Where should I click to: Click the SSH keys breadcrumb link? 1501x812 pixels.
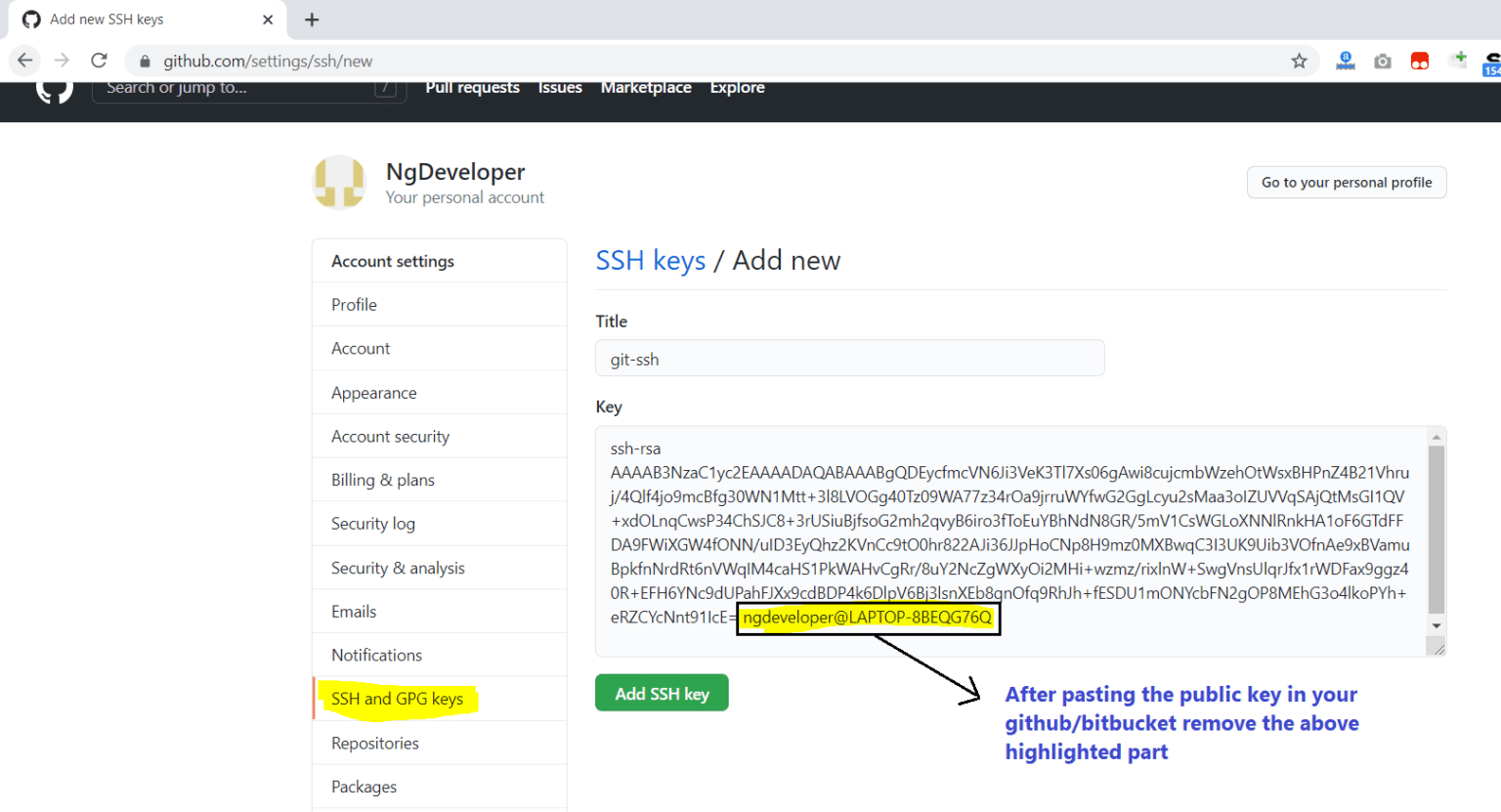pos(651,261)
